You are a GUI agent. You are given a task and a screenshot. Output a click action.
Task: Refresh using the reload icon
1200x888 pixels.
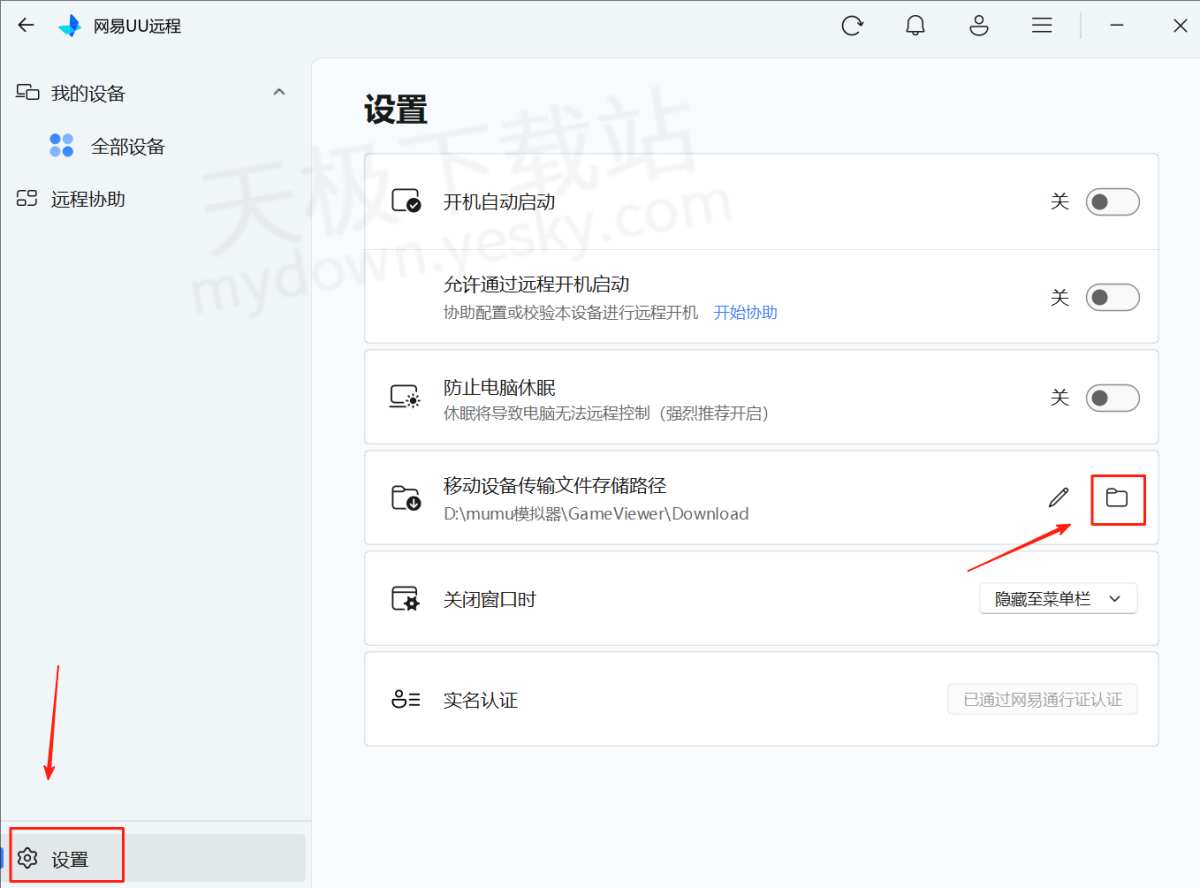852,25
